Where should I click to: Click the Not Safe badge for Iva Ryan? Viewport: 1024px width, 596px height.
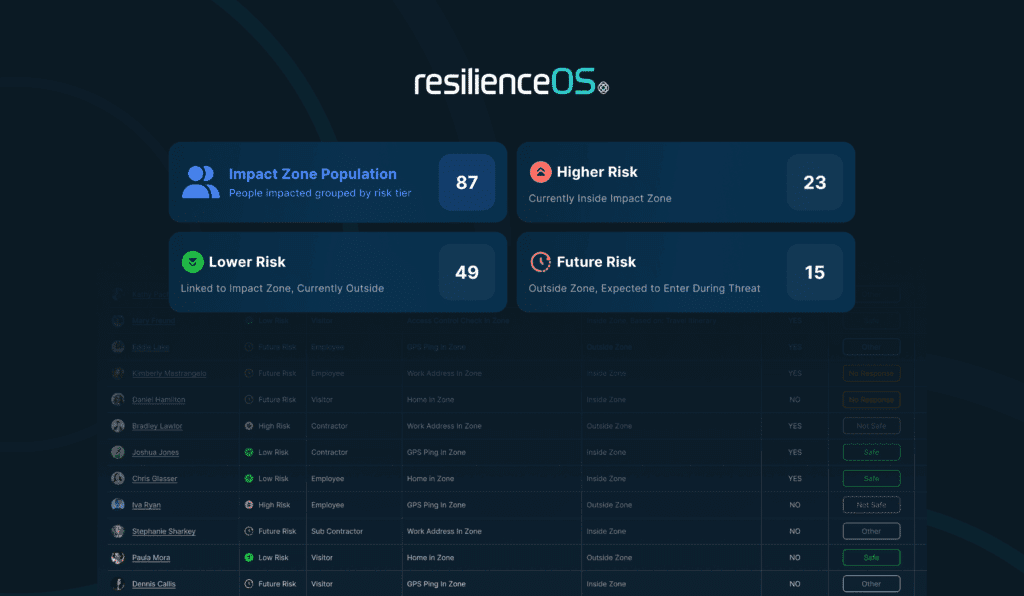(871, 505)
